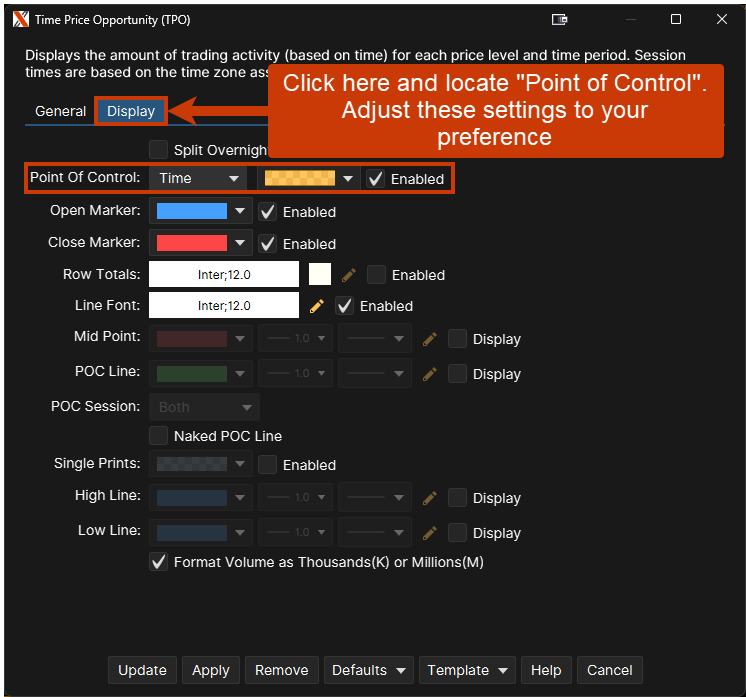Viewport: 746px width, 697px height.
Task: Expand the Template dropdown button
Action: (467, 670)
